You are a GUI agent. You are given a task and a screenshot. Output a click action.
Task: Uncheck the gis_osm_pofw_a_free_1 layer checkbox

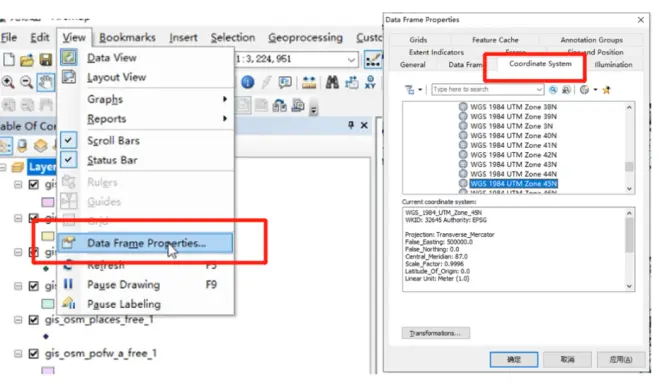(x=34, y=353)
